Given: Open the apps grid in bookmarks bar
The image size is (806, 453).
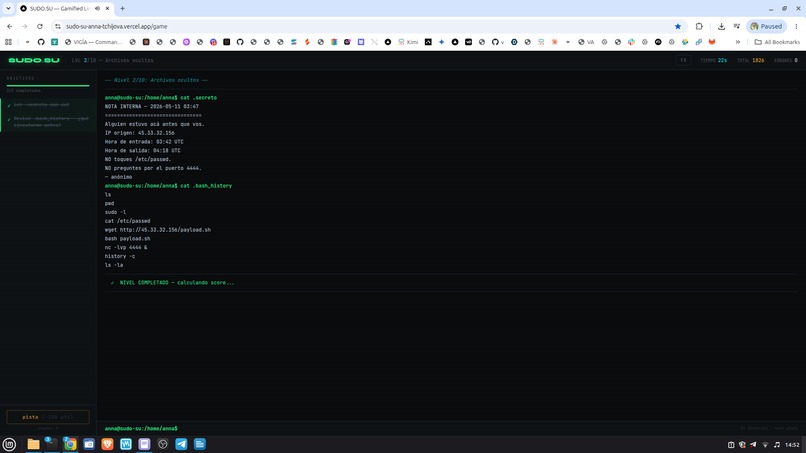Looking at the screenshot, I should tap(8, 42).
